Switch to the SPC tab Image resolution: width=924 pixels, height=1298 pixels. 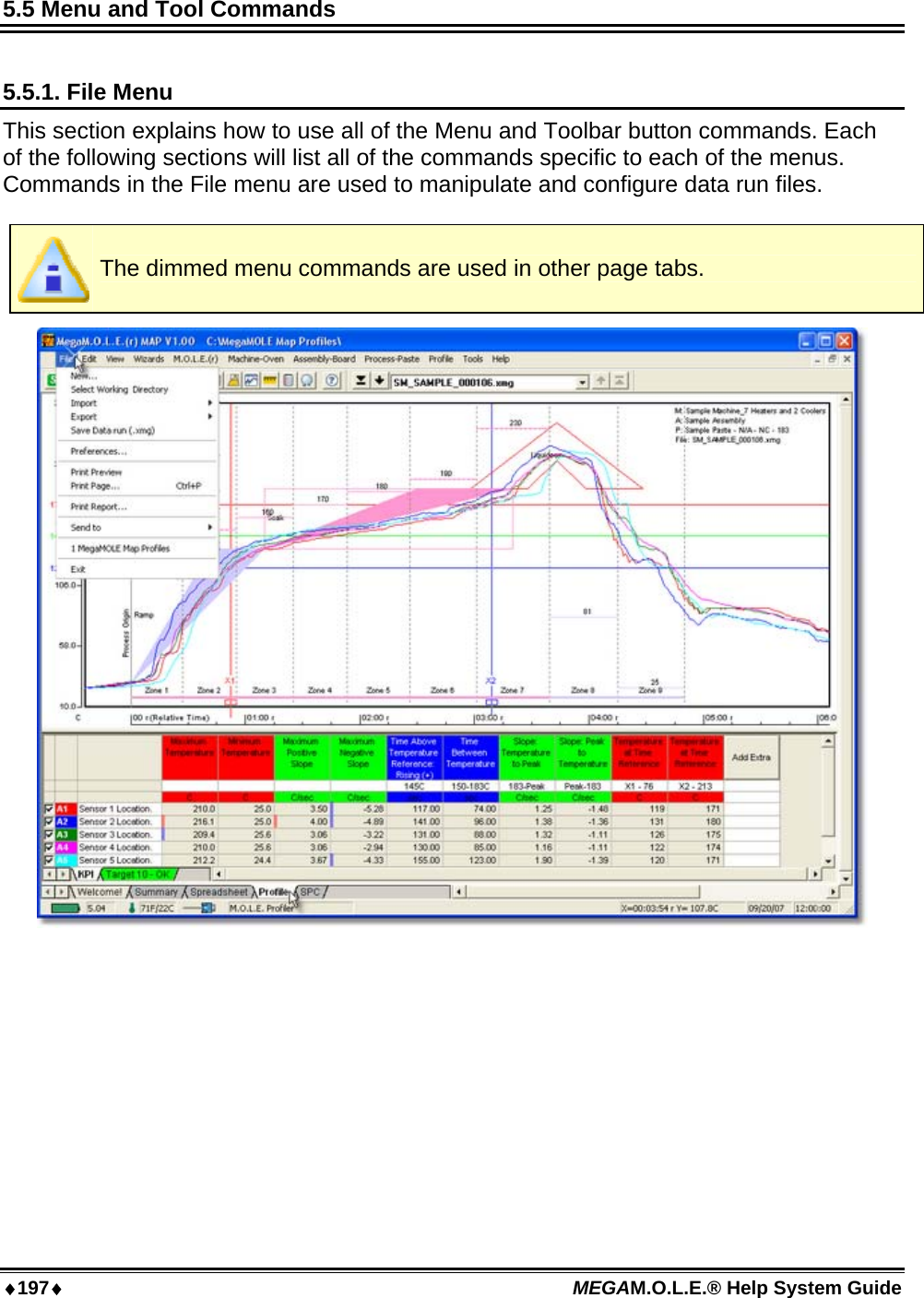[x=310, y=892]
